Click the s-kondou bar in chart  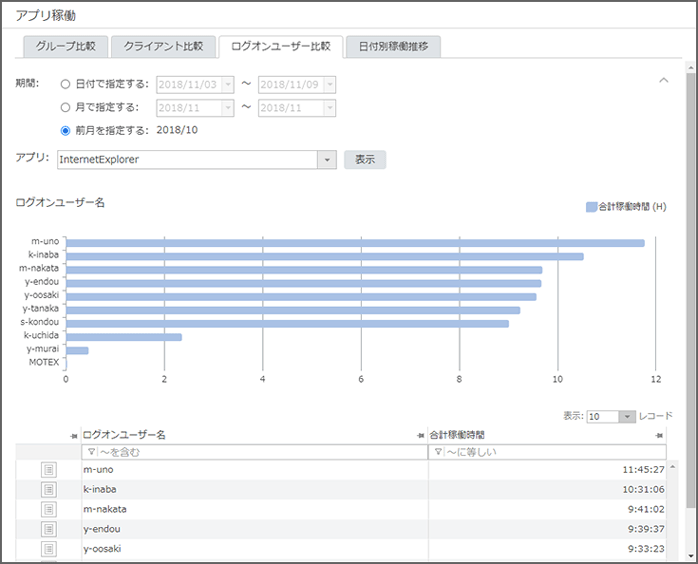pyautogui.click(x=288, y=324)
